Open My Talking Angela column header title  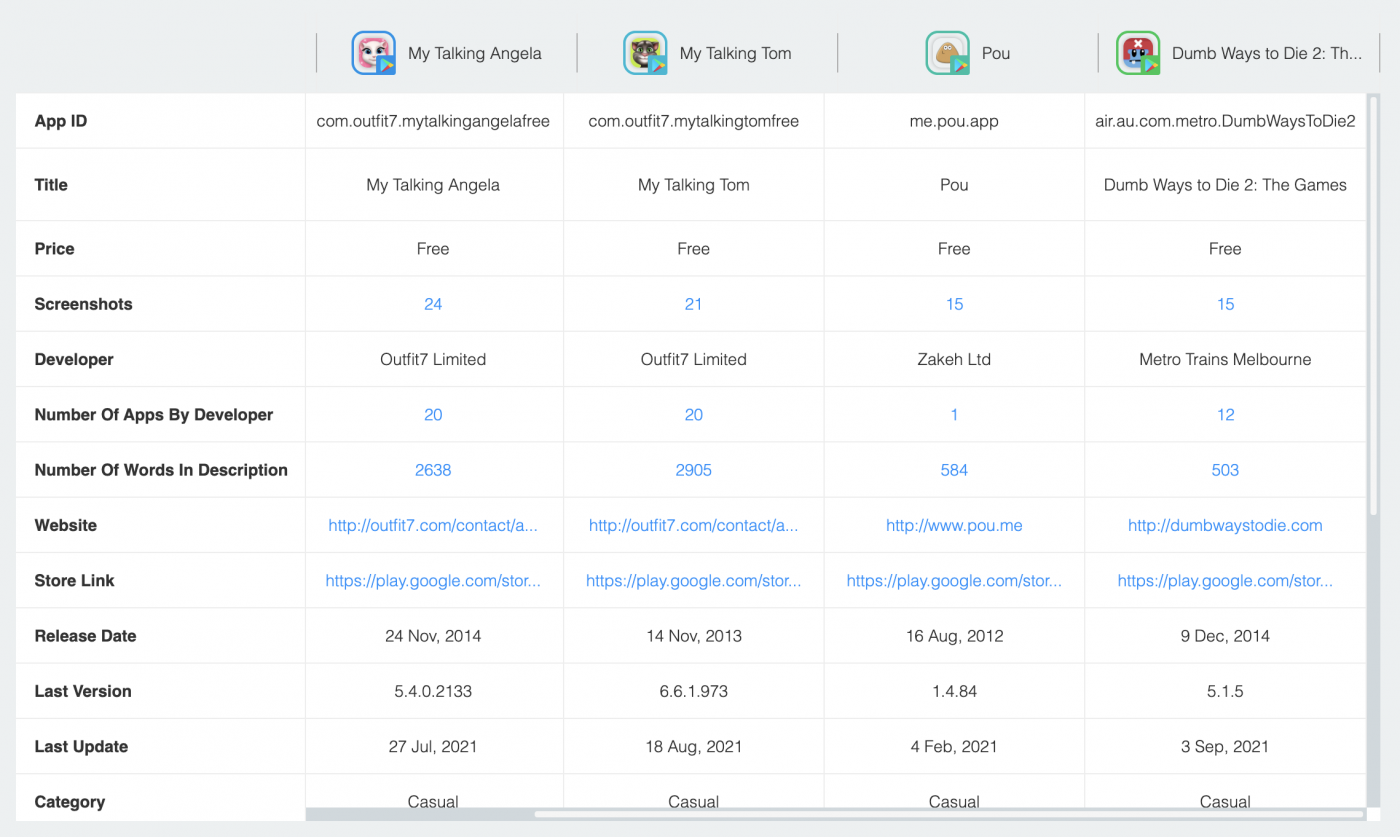pyautogui.click(x=475, y=54)
